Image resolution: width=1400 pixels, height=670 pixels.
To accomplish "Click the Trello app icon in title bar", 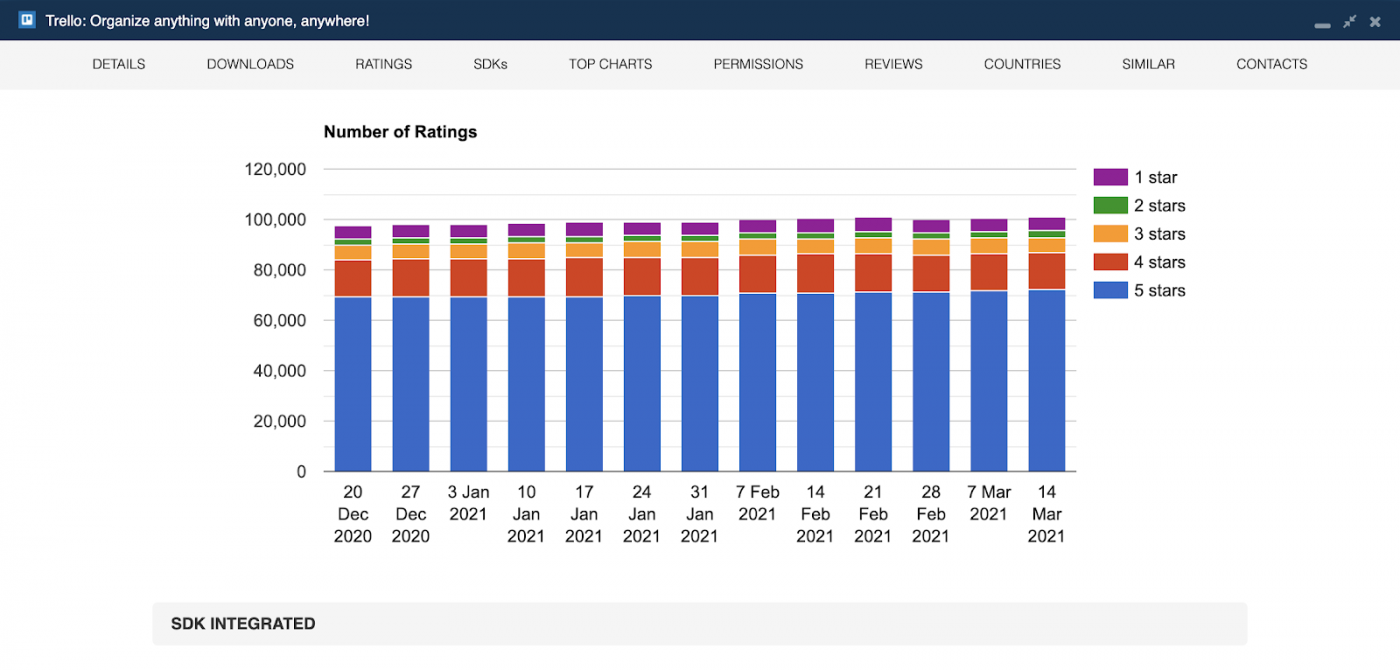I will [x=27, y=20].
